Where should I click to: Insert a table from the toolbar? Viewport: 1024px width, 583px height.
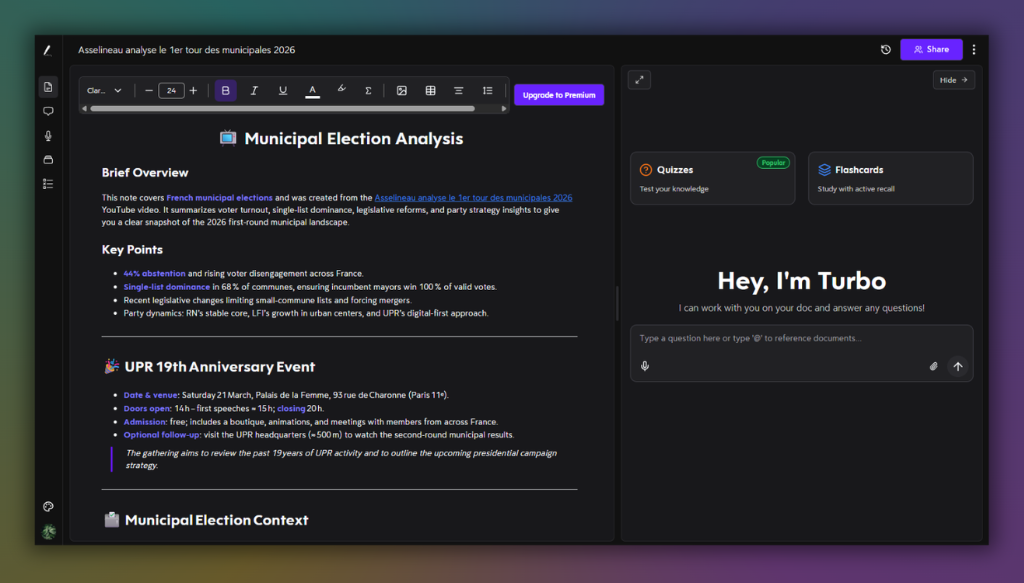point(430,90)
